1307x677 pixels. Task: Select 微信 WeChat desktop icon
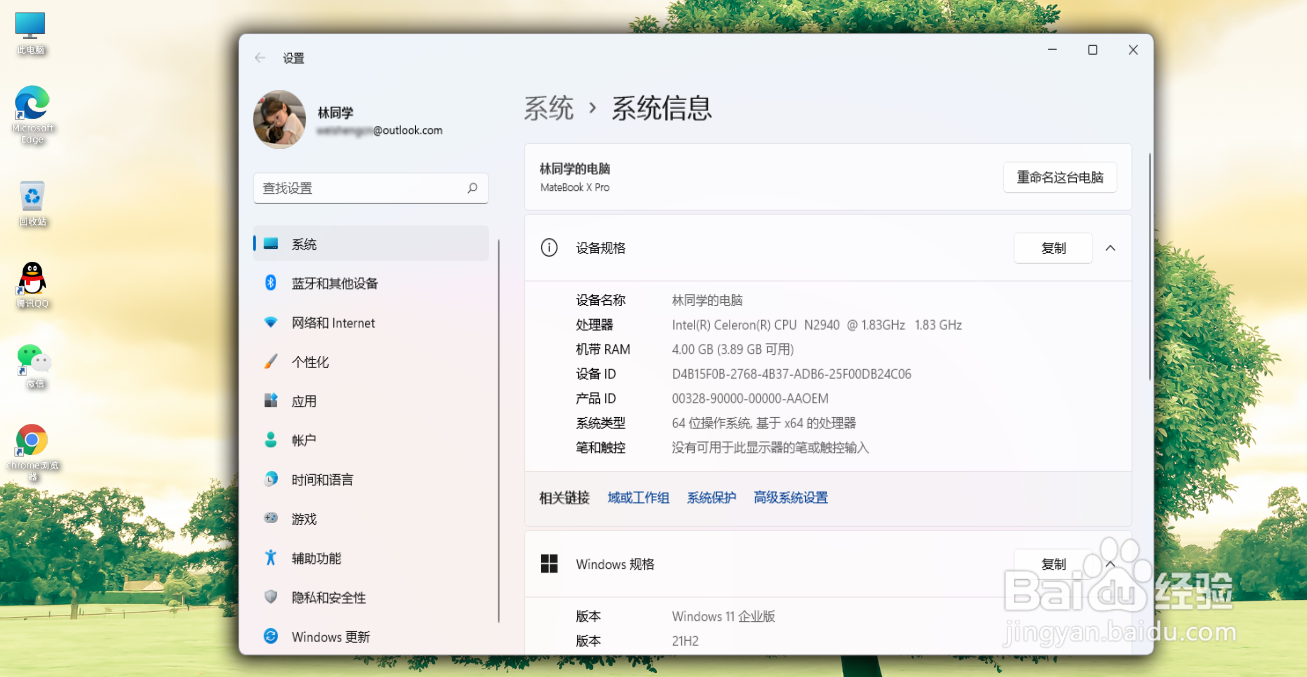click(x=34, y=365)
